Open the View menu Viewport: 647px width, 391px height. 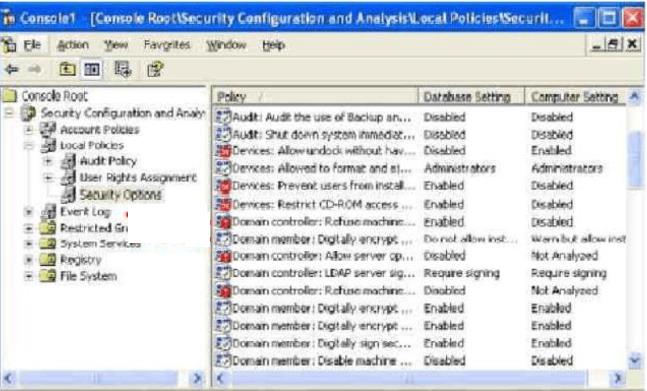(116, 45)
